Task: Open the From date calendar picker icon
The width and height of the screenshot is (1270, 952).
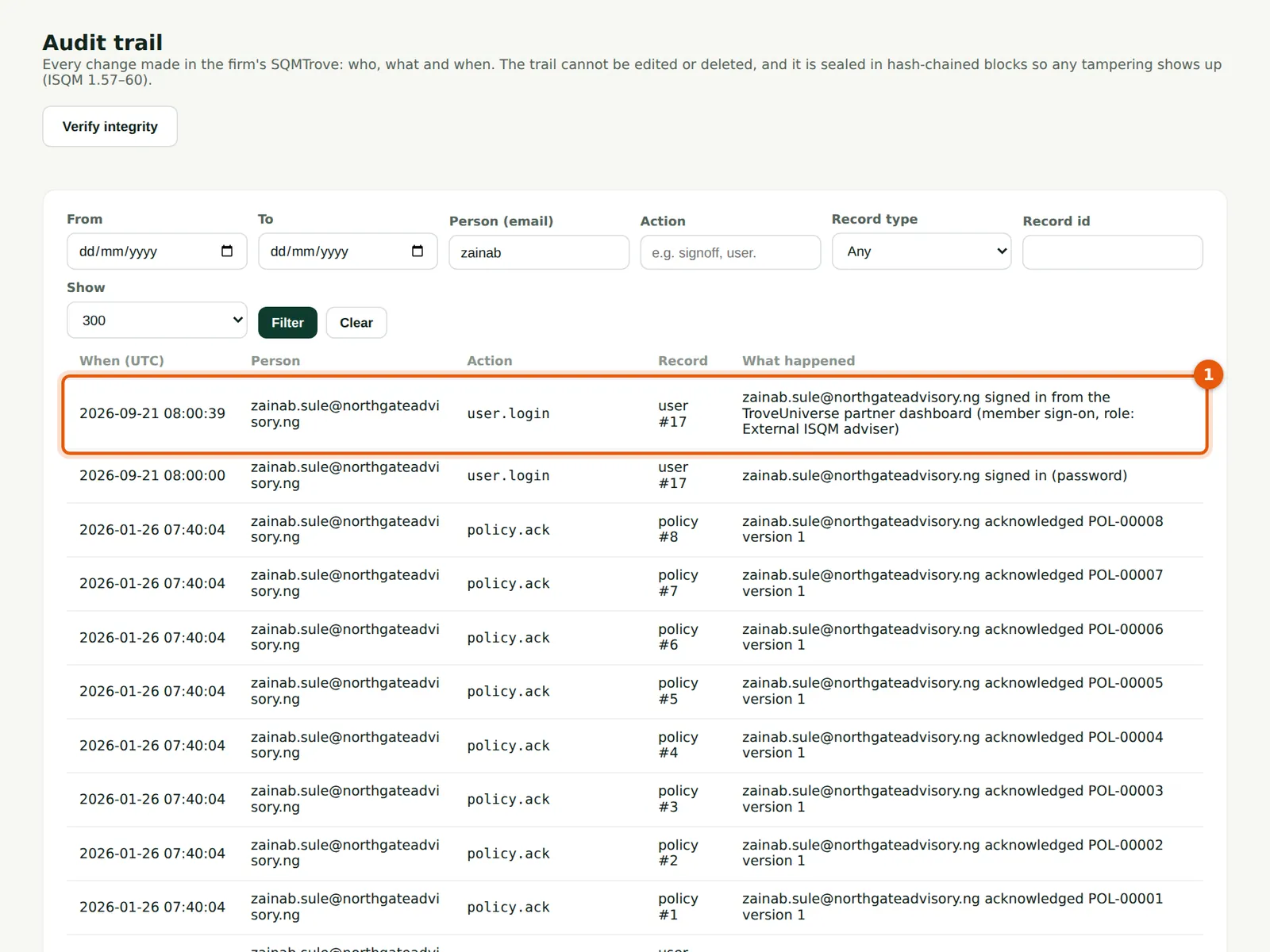Action: pos(227,251)
